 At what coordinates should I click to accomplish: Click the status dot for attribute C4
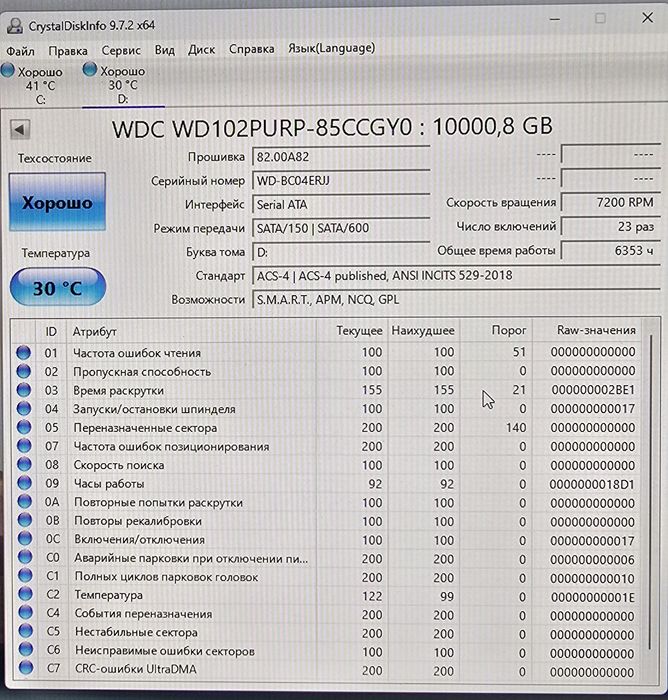tap(25, 612)
